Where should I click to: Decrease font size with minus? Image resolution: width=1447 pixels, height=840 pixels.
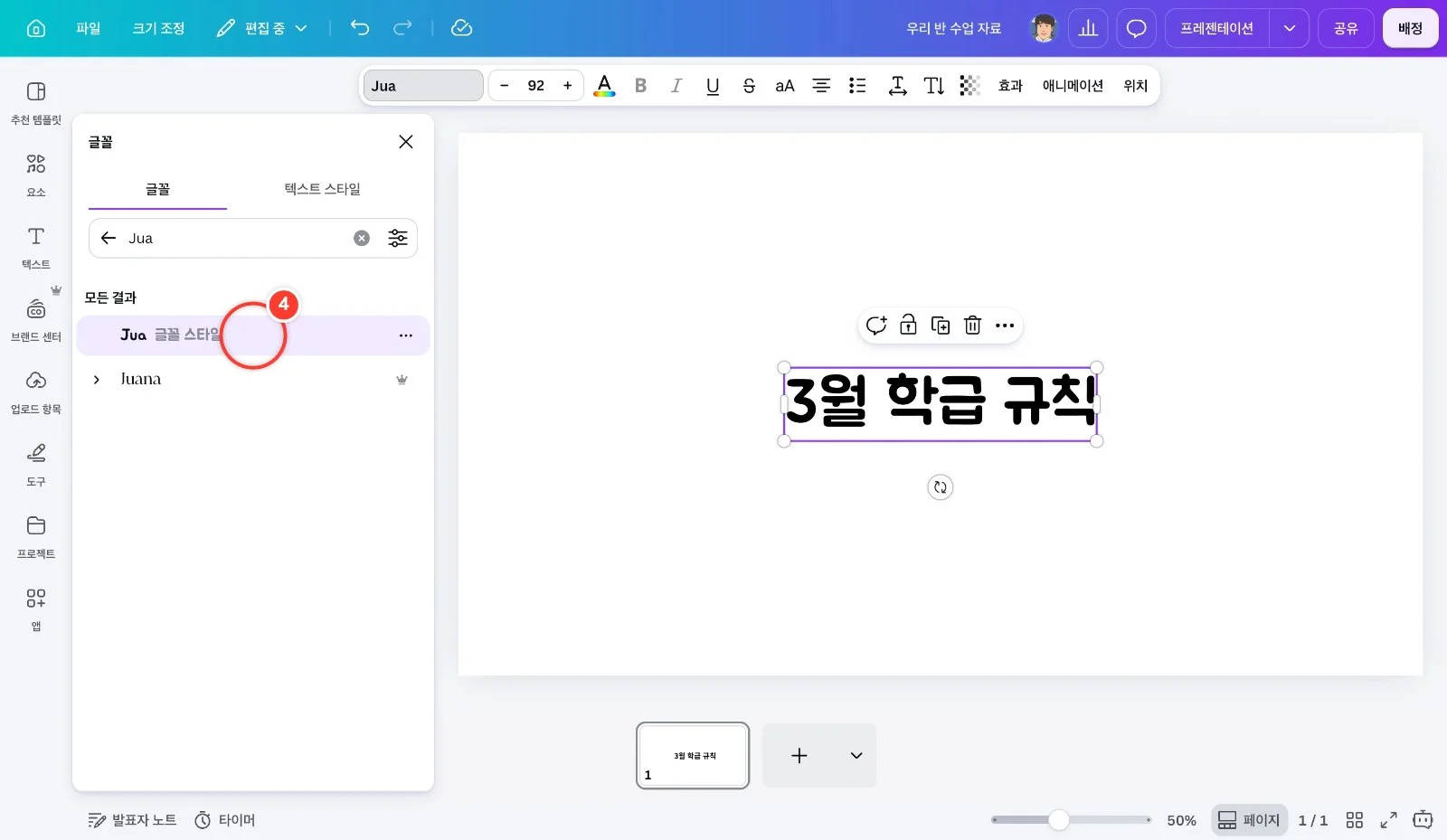click(x=504, y=86)
